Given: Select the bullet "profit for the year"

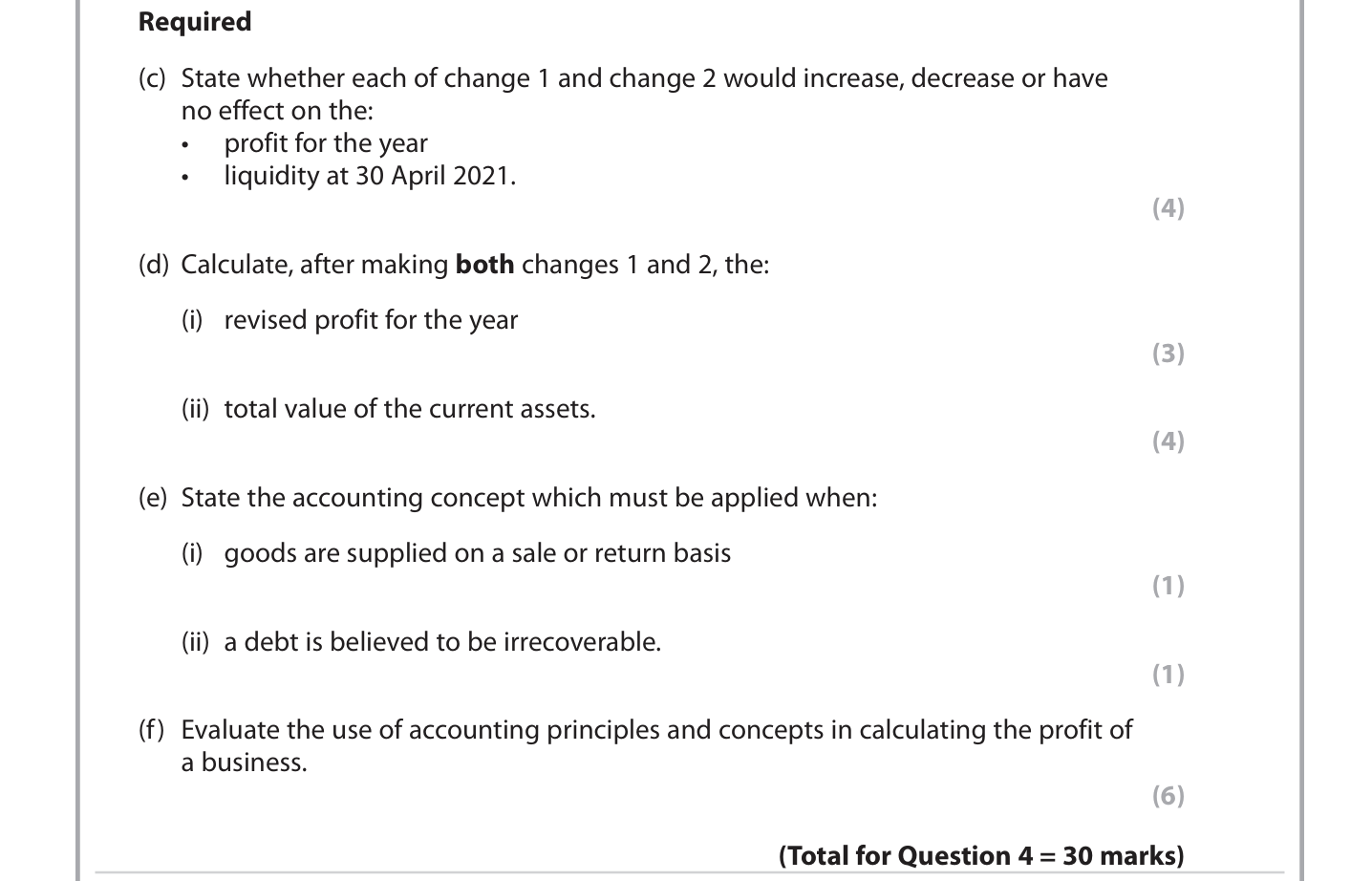Looking at the screenshot, I should [x=326, y=143].
